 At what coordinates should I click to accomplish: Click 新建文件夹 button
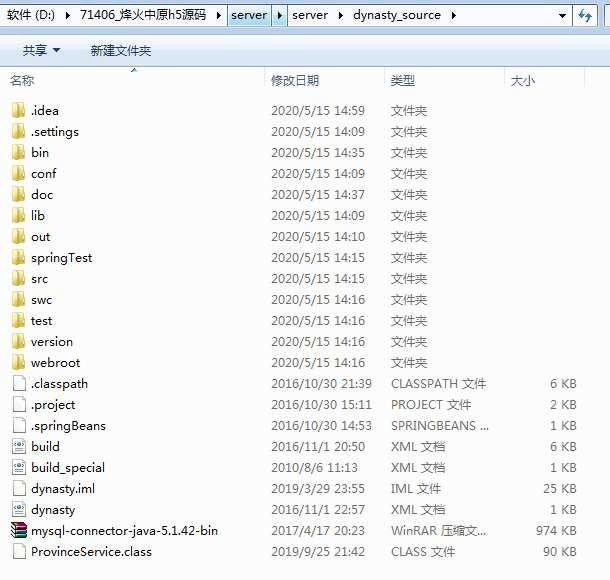tap(121, 50)
